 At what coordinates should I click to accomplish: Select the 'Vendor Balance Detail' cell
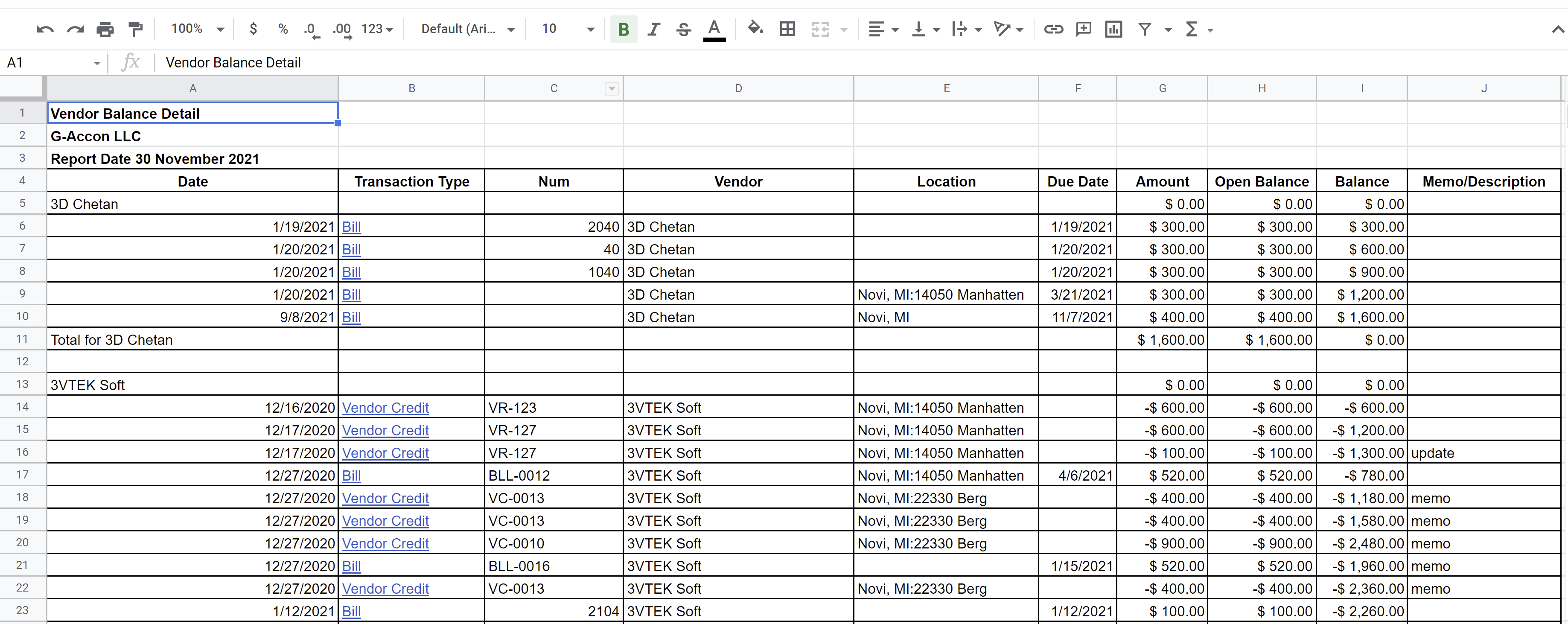click(x=192, y=113)
